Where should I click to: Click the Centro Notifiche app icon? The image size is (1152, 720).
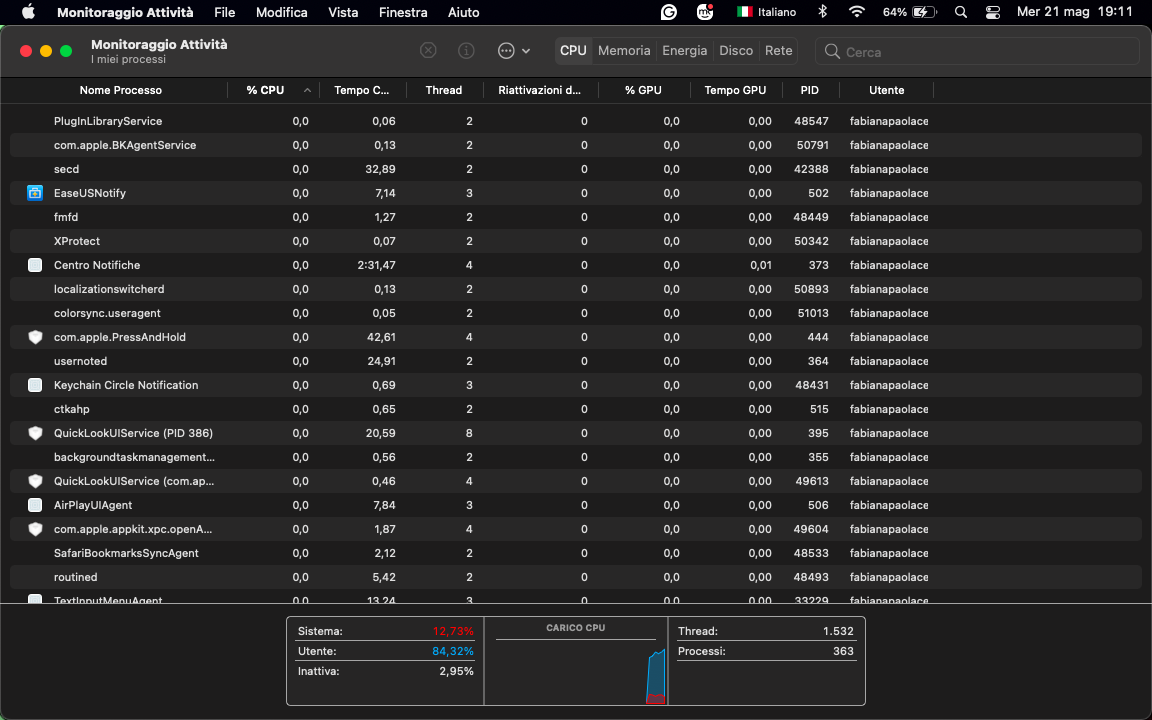click(x=35, y=265)
